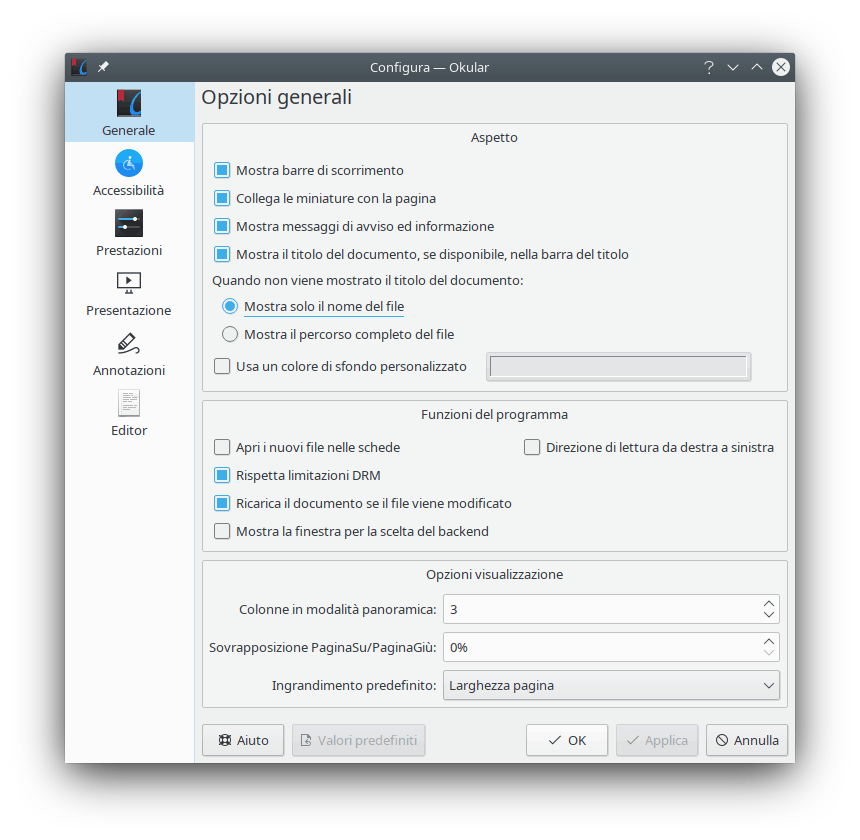Click the custom background color swatch
Screen dimensions: 860x840
point(618,367)
